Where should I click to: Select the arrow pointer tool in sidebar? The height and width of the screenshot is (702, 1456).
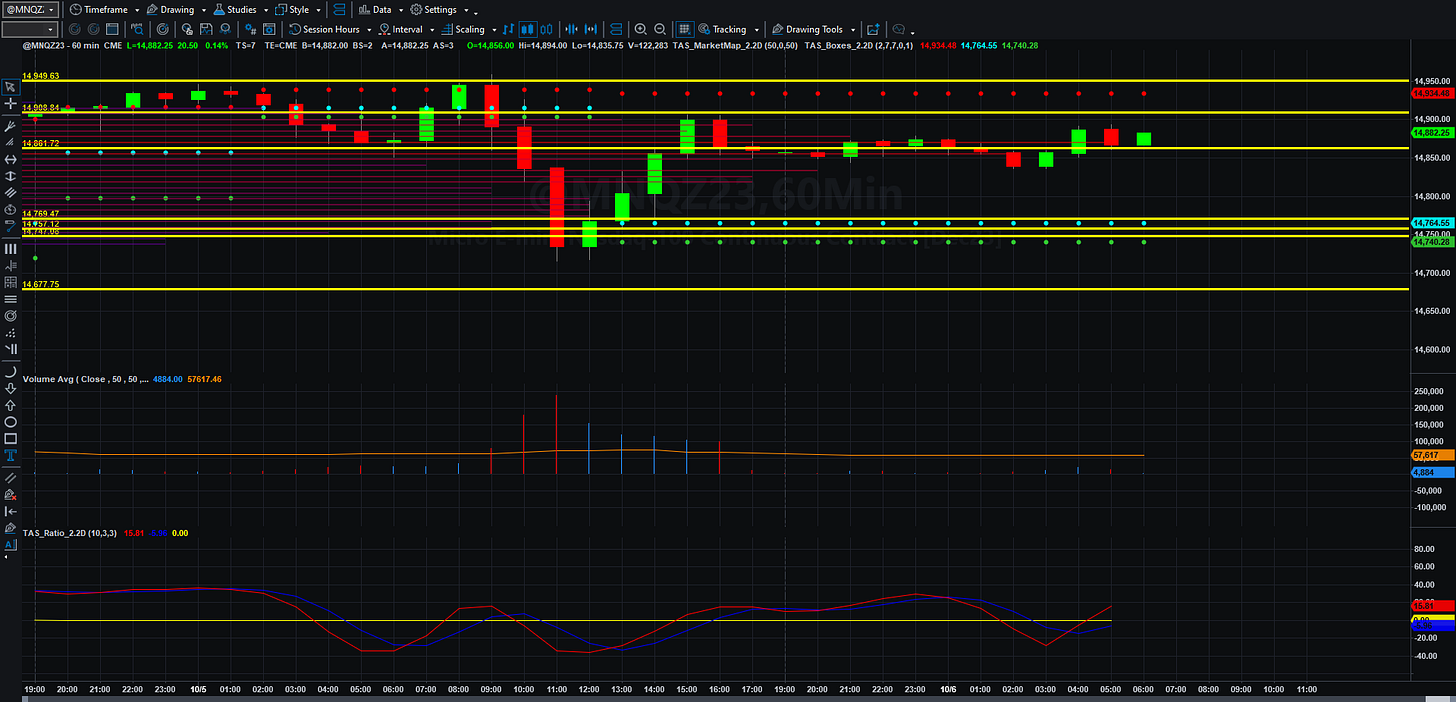10,87
